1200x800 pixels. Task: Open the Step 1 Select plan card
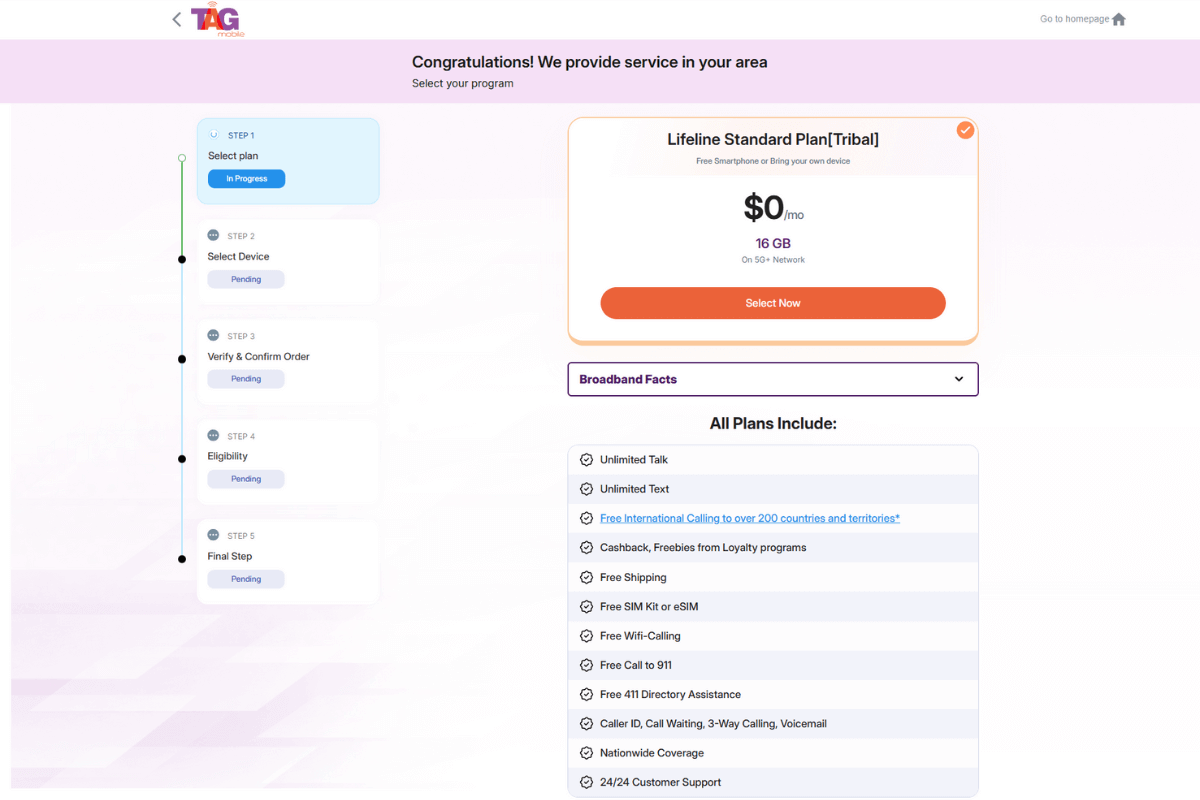(x=288, y=160)
